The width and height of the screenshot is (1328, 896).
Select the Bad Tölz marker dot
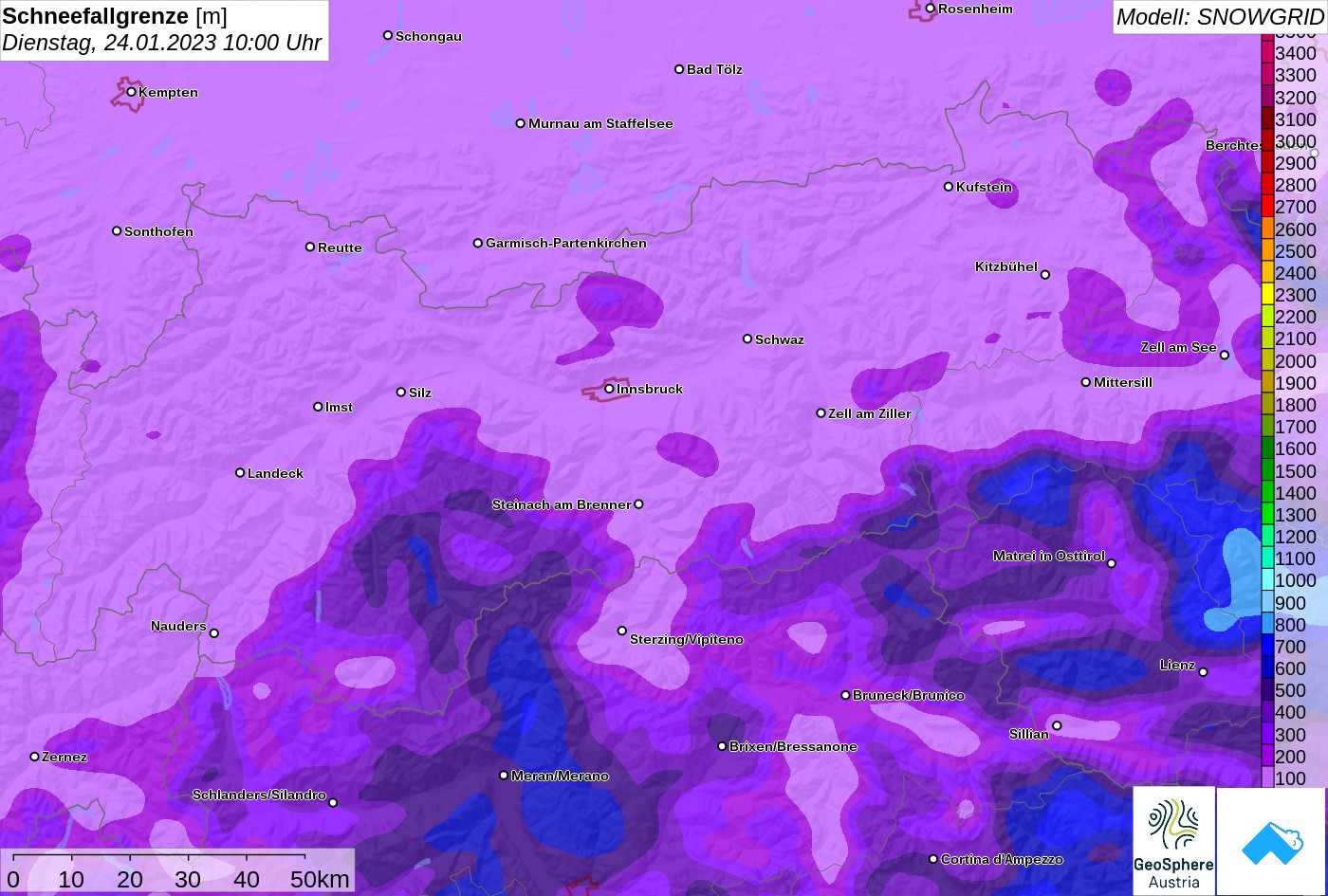679,69
